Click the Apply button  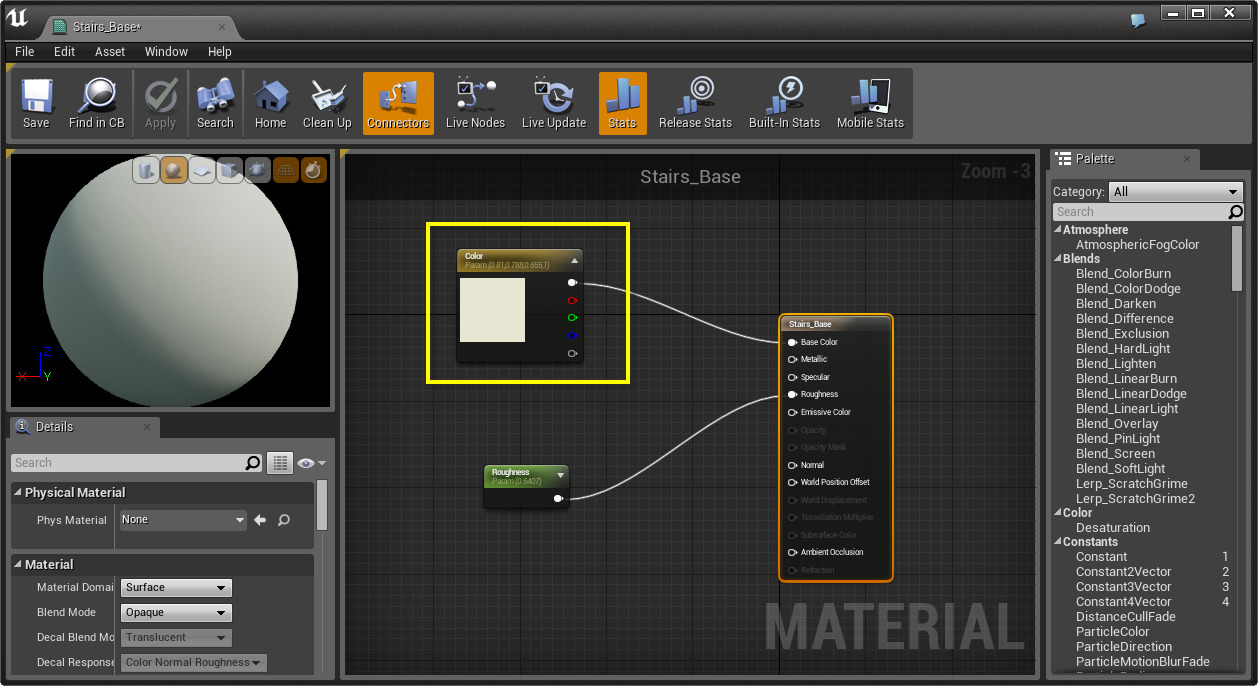point(160,100)
